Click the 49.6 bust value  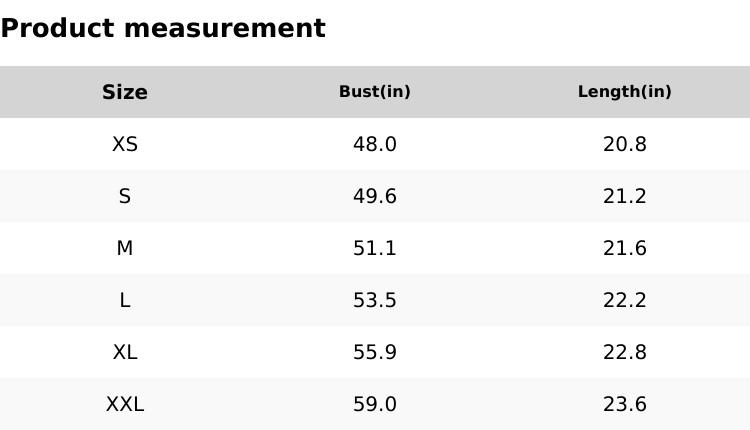click(375, 196)
